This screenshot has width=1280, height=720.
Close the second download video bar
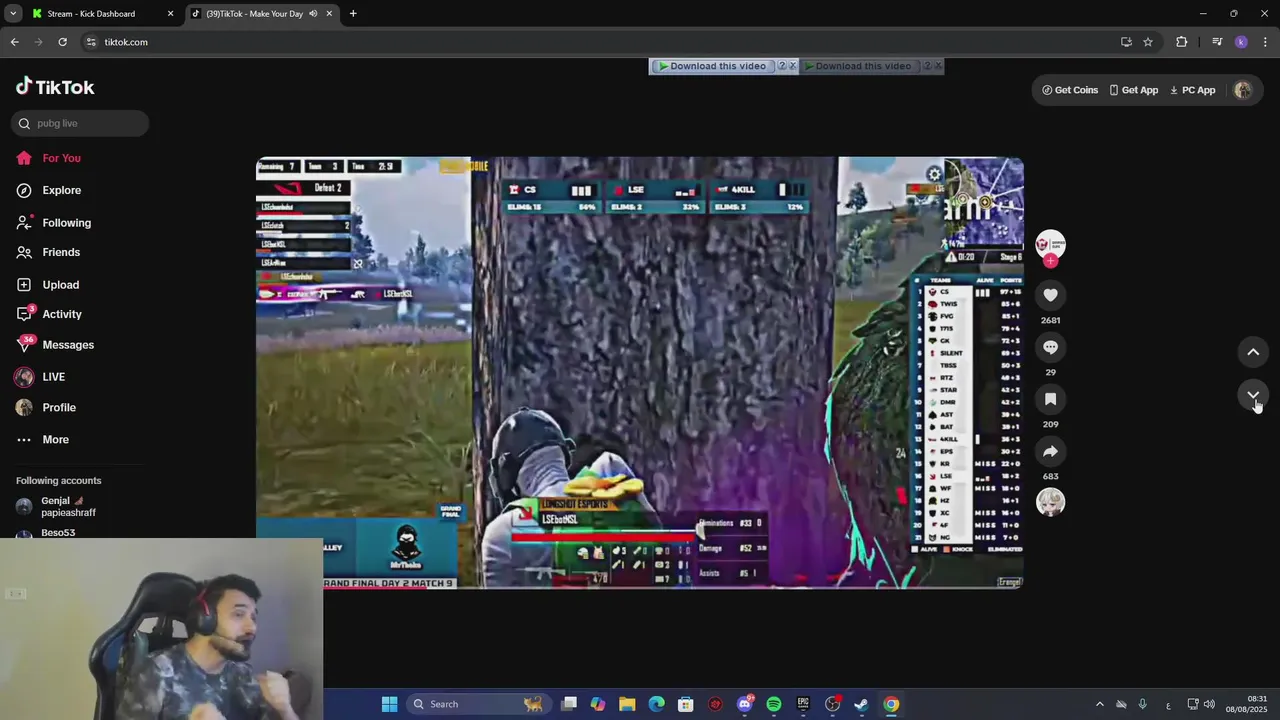pyautogui.click(x=938, y=66)
